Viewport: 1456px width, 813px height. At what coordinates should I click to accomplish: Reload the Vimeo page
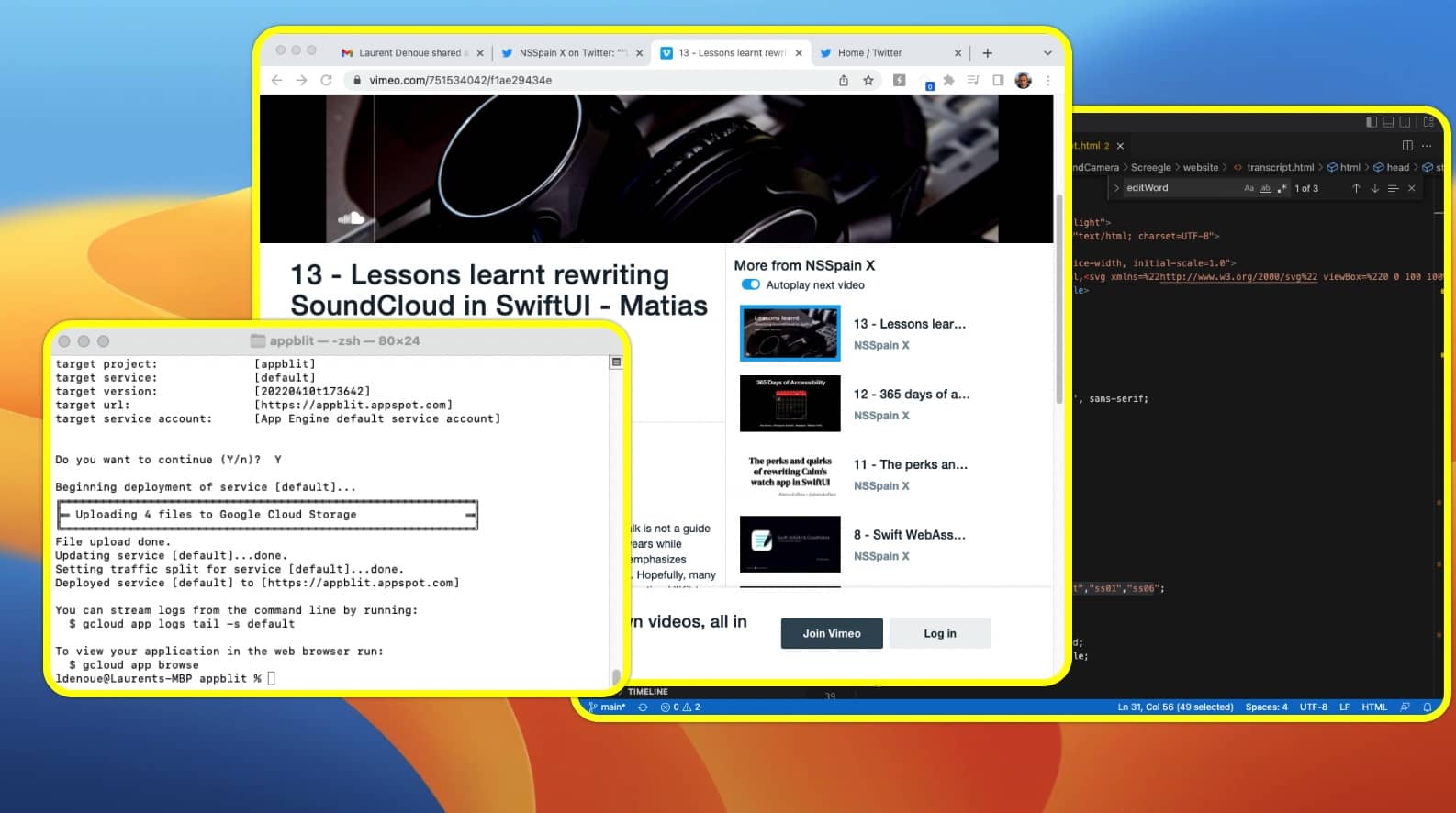tap(326, 80)
